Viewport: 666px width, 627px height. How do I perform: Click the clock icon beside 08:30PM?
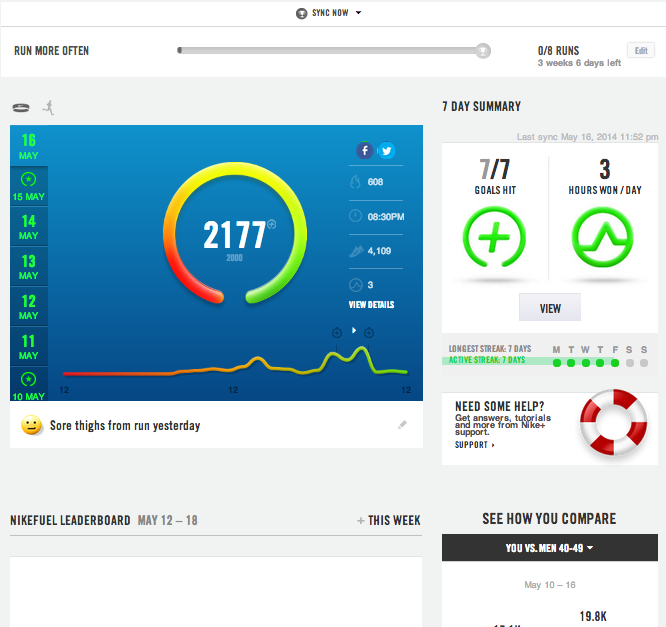(355, 216)
